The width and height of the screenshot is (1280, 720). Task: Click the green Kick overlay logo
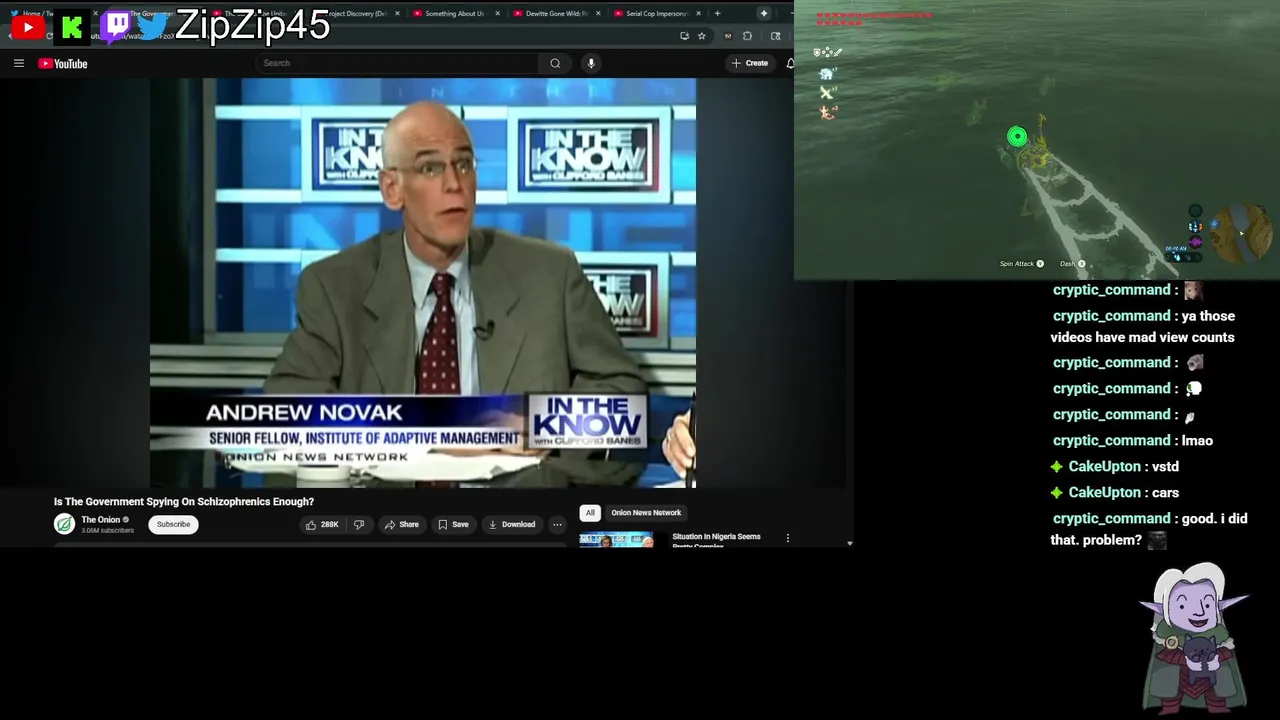(x=72, y=27)
